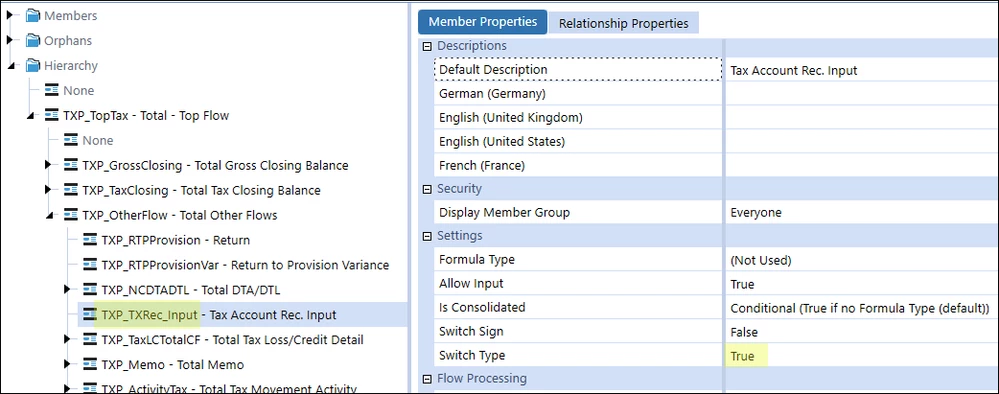Open Formula Type value (Not Used)
Viewport: 999px width, 394px height.
click(862, 260)
